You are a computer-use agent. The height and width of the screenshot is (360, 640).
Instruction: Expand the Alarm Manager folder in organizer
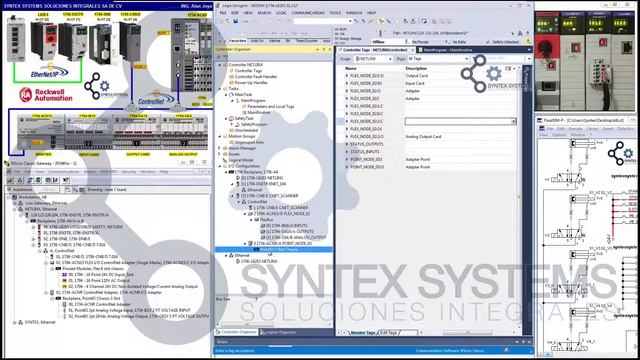[219, 148]
